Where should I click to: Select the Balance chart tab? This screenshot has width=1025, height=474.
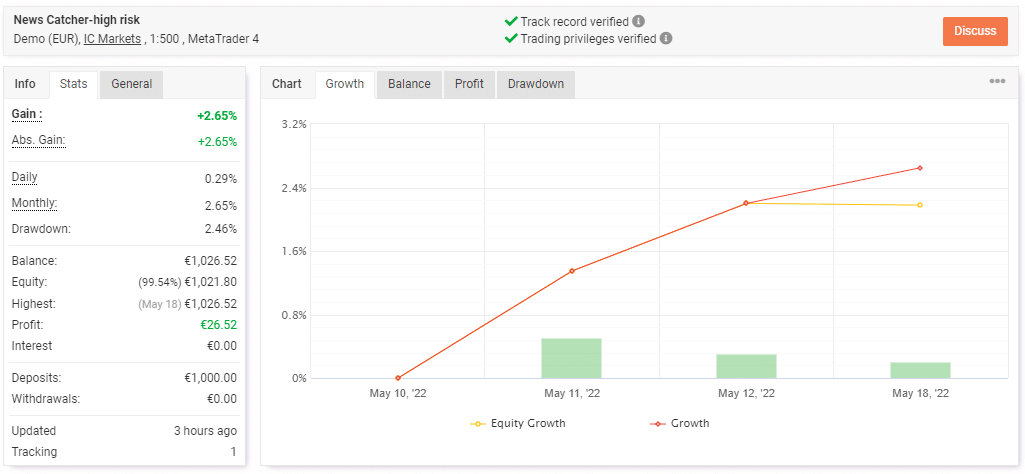409,84
